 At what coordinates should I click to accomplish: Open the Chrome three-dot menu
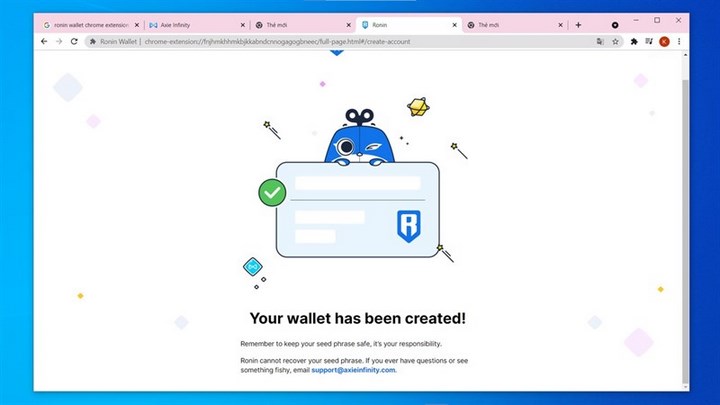click(x=679, y=42)
